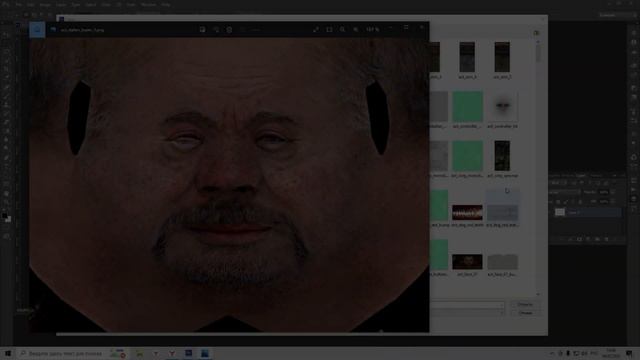Click the down arrow of the file dialog scrollbar

[x=538, y=294]
